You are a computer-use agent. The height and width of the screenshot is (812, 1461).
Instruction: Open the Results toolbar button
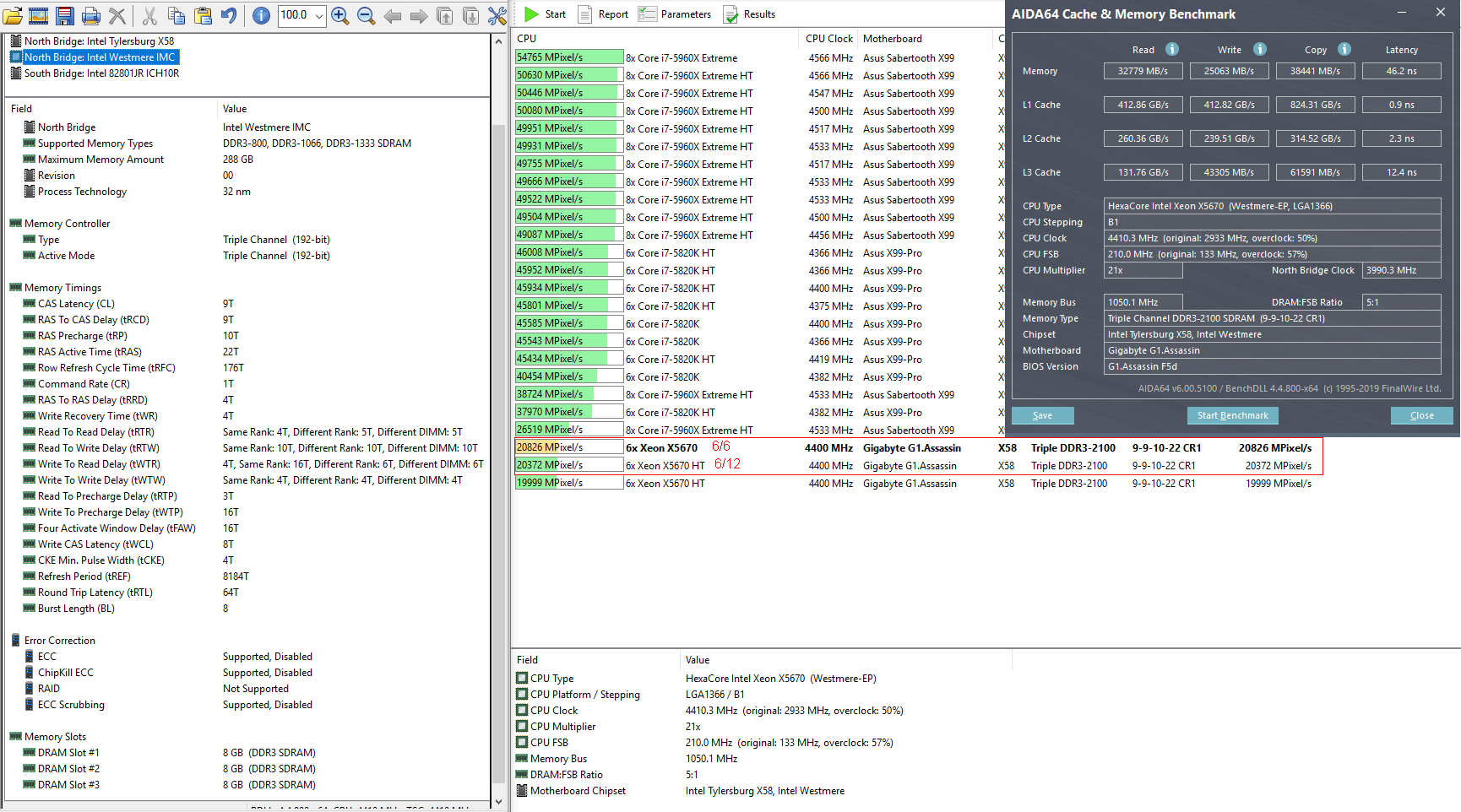pos(749,14)
